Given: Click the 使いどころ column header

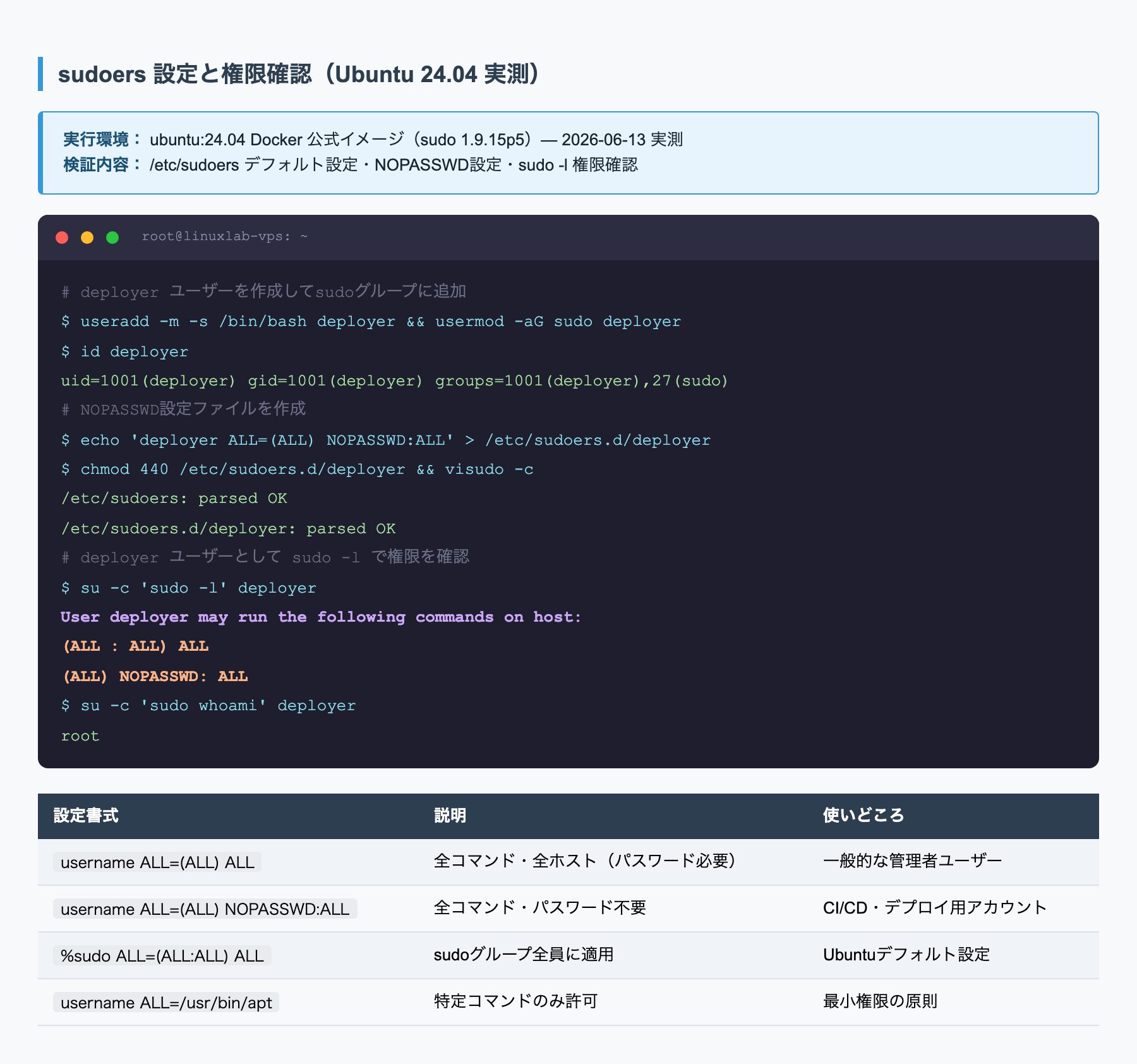Looking at the screenshot, I should pyautogui.click(x=863, y=816).
